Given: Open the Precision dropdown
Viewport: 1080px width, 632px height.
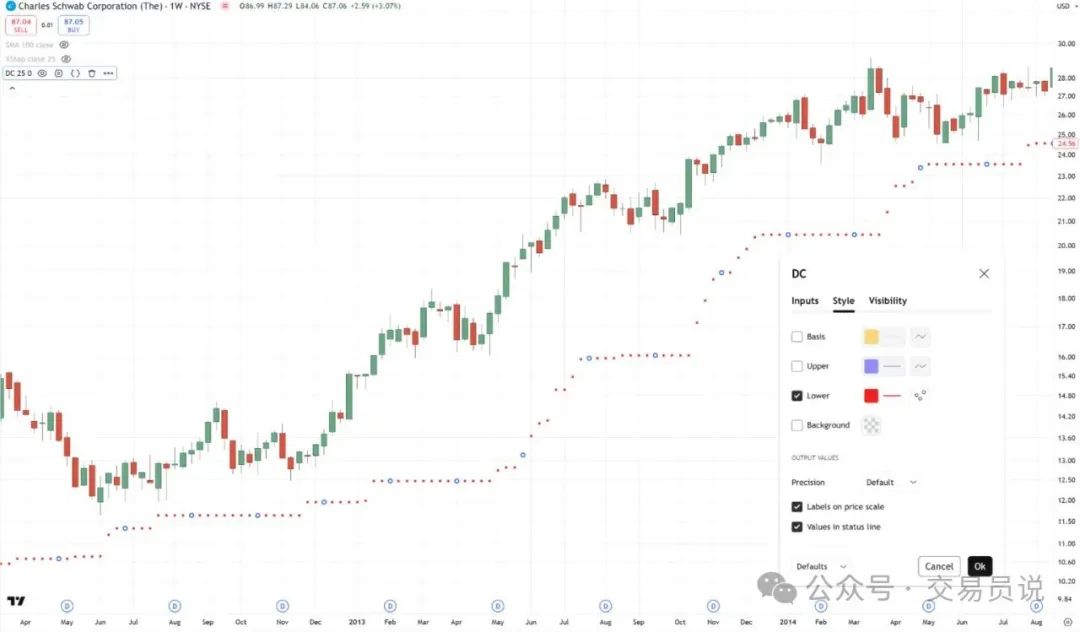Looking at the screenshot, I should pos(891,483).
